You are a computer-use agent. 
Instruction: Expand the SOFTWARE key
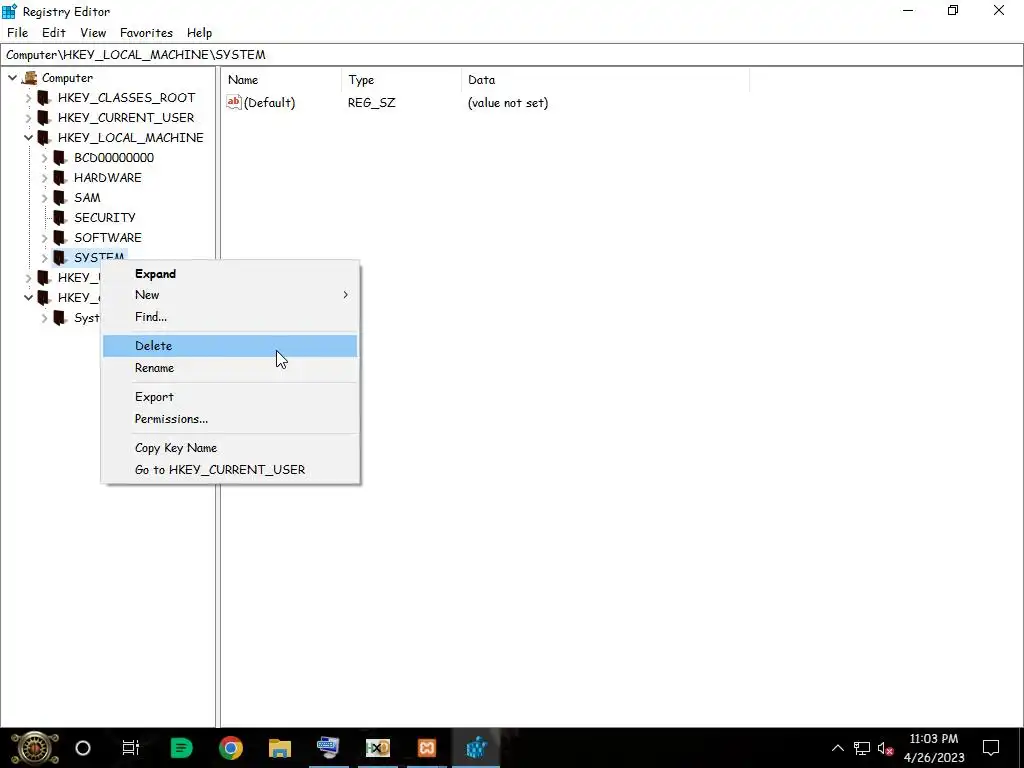44,238
